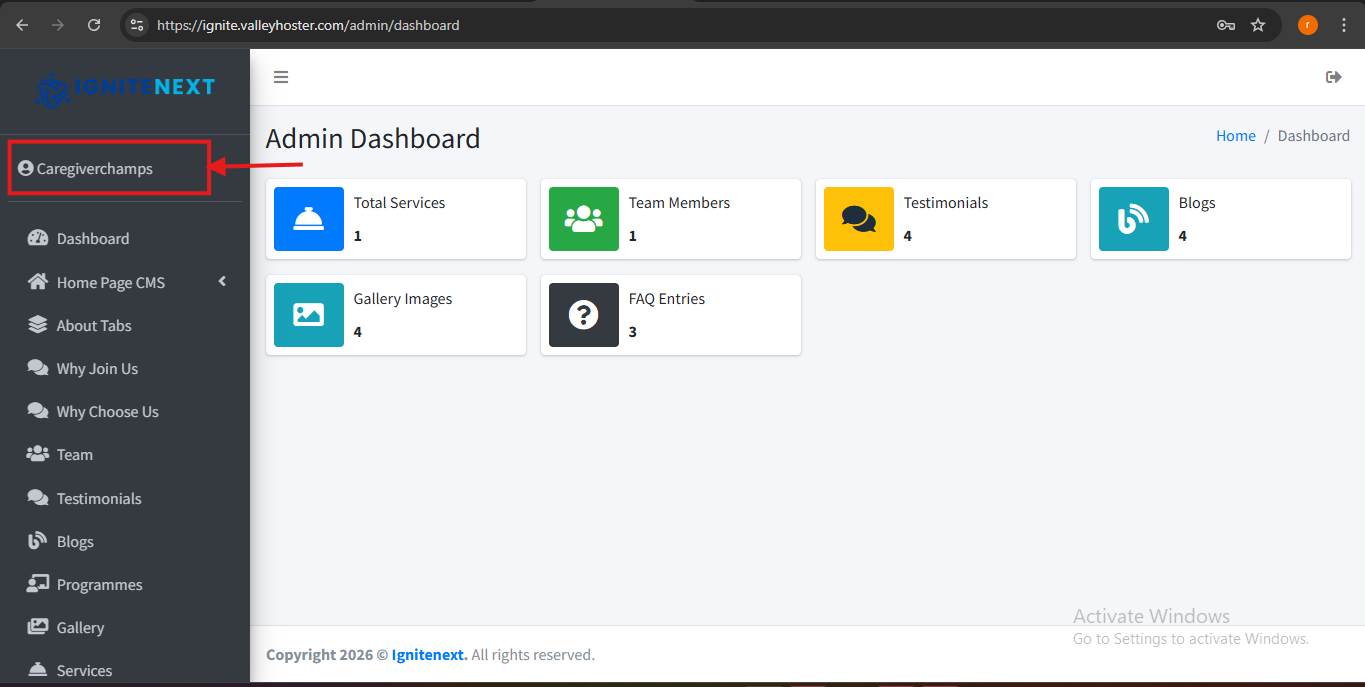1365x687 pixels.
Task: Click the yellow Testimonials card icon
Action: [859, 219]
